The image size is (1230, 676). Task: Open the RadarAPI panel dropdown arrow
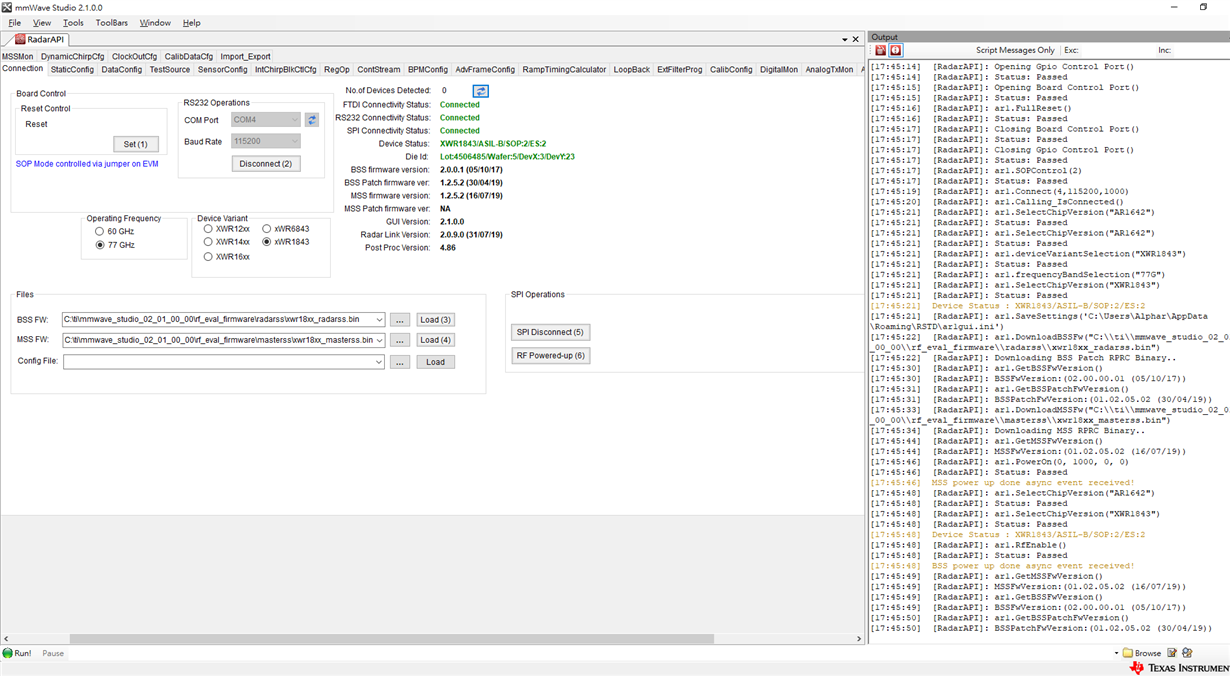845,40
